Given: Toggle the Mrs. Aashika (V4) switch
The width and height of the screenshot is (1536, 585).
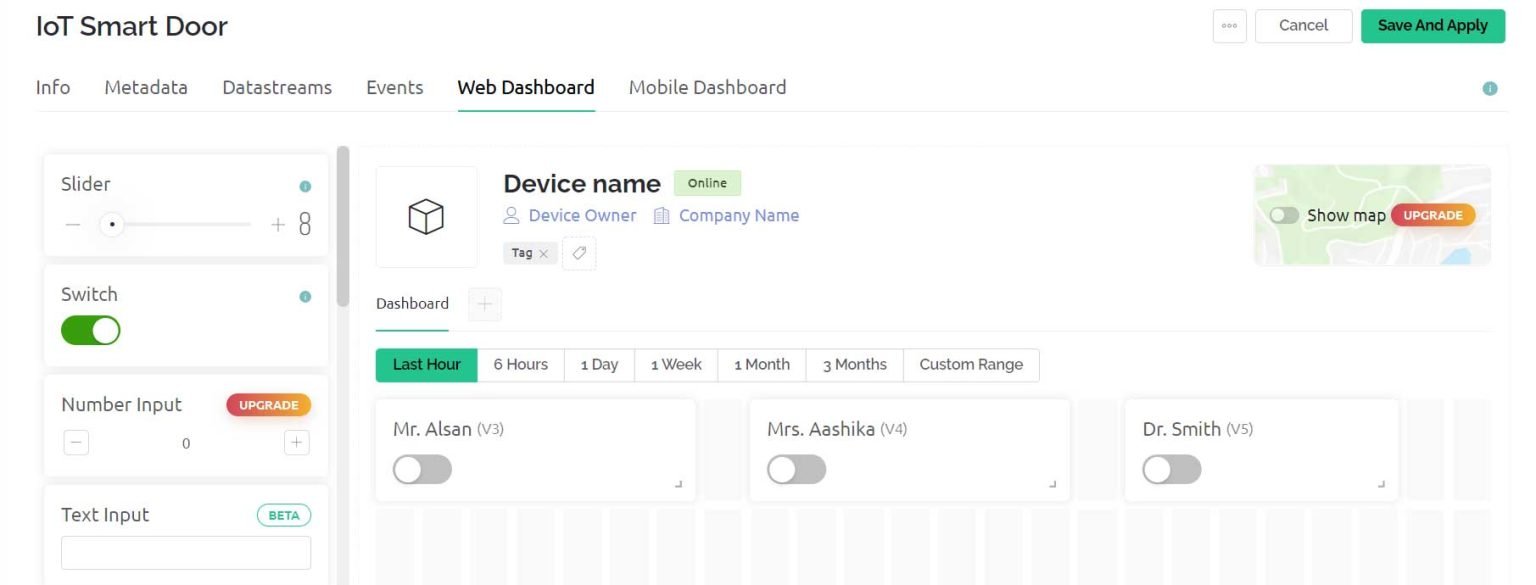Looking at the screenshot, I should pos(796,469).
